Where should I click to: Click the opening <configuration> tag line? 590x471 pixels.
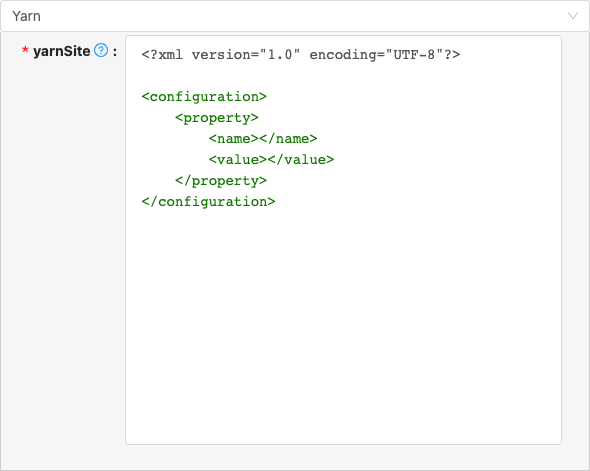204,97
